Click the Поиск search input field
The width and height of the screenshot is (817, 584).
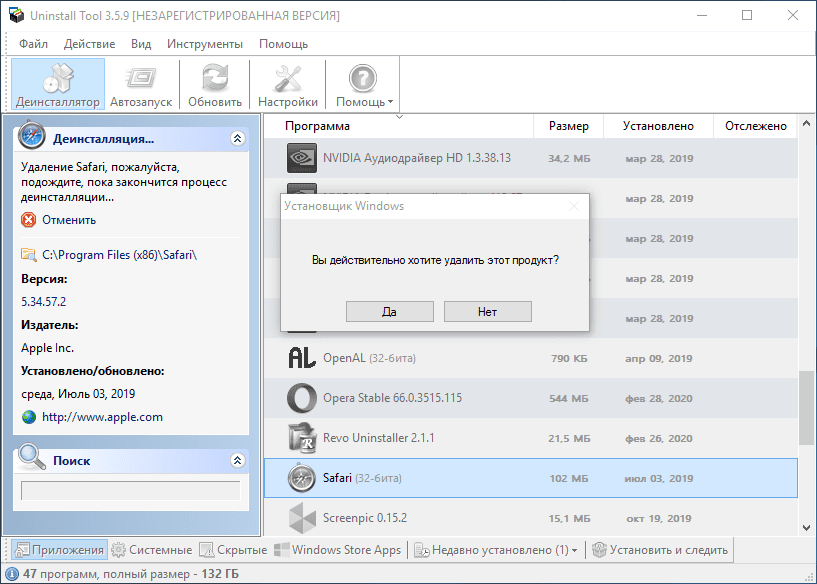point(130,491)
